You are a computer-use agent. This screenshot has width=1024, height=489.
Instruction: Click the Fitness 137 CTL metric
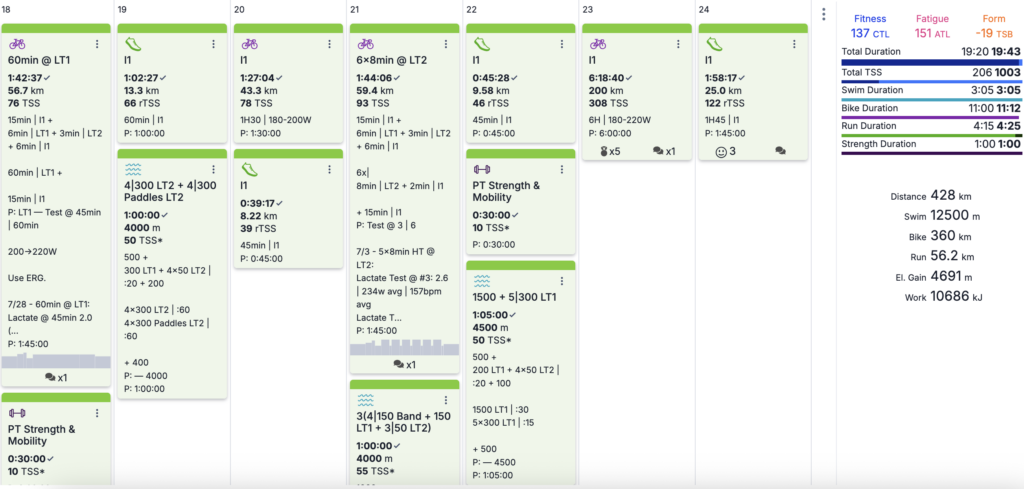(x=869, y=26)
